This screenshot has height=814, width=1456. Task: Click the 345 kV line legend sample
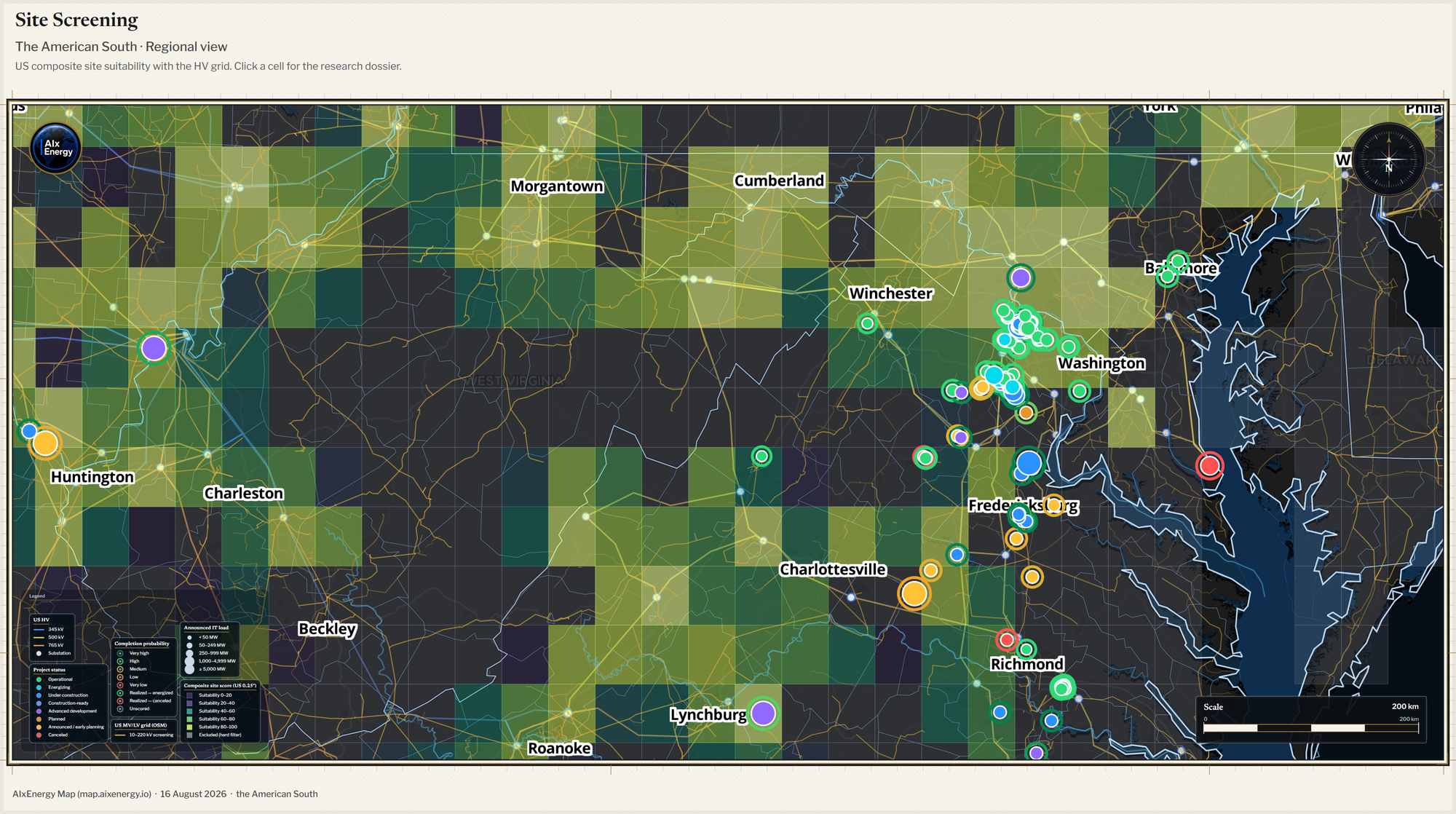point(39,629)
